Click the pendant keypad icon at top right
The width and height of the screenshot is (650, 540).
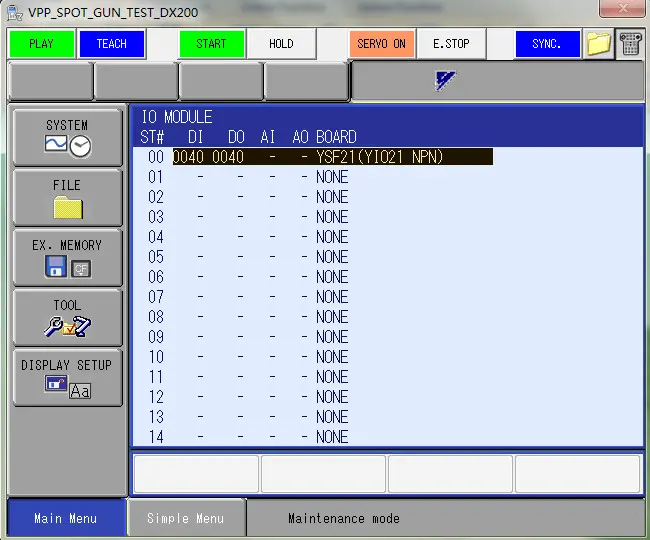click(x=630, y=45)
